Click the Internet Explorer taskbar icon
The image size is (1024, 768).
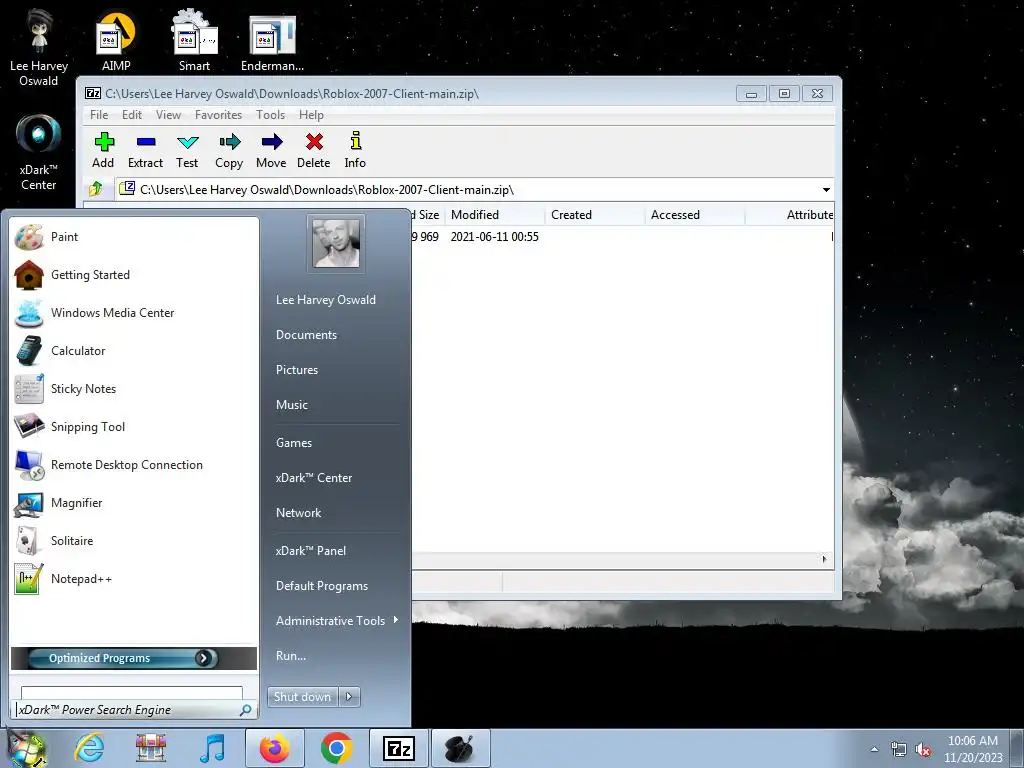coord(89,748)
